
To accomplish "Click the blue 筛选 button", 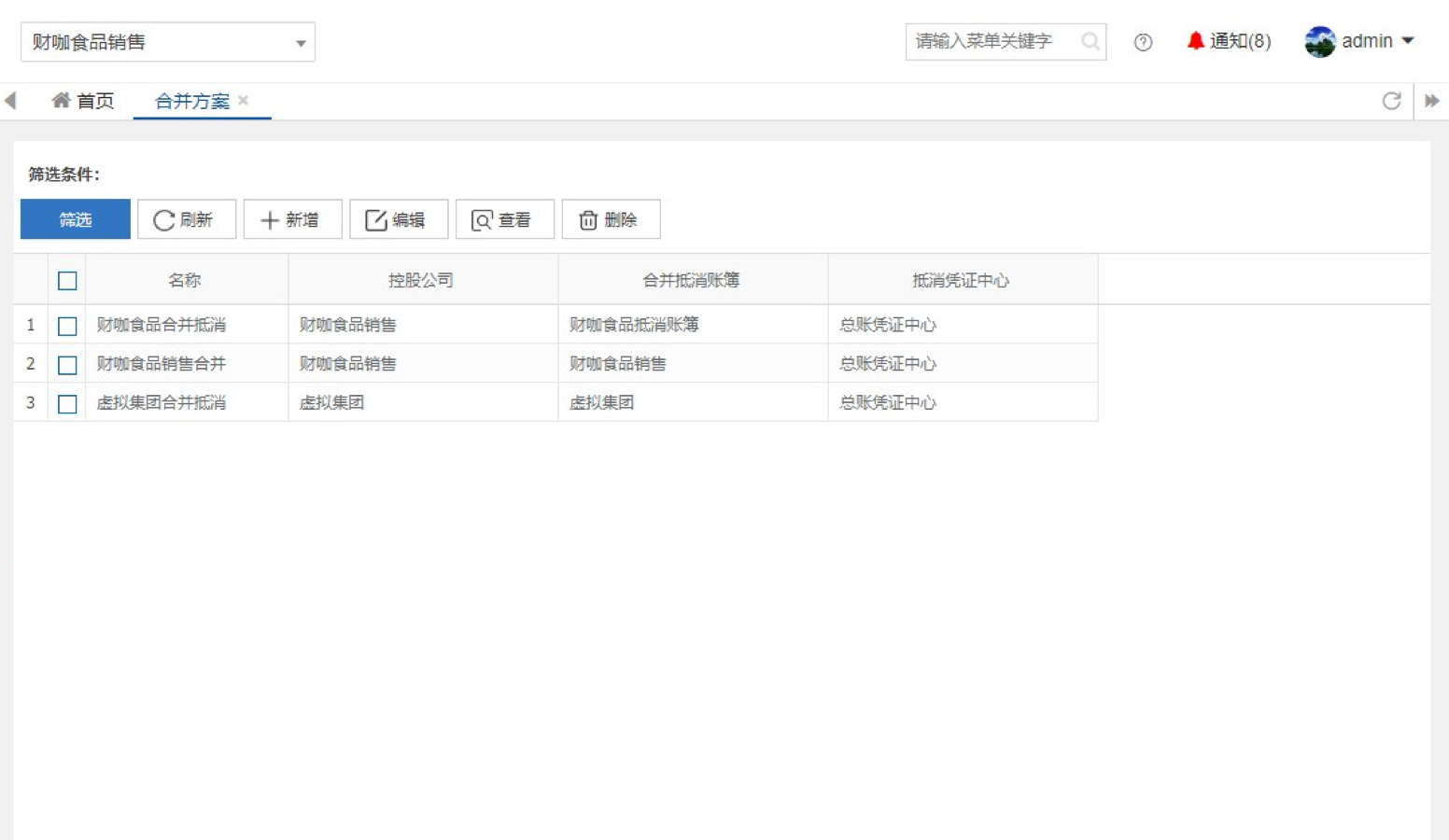I will (76, 219).
